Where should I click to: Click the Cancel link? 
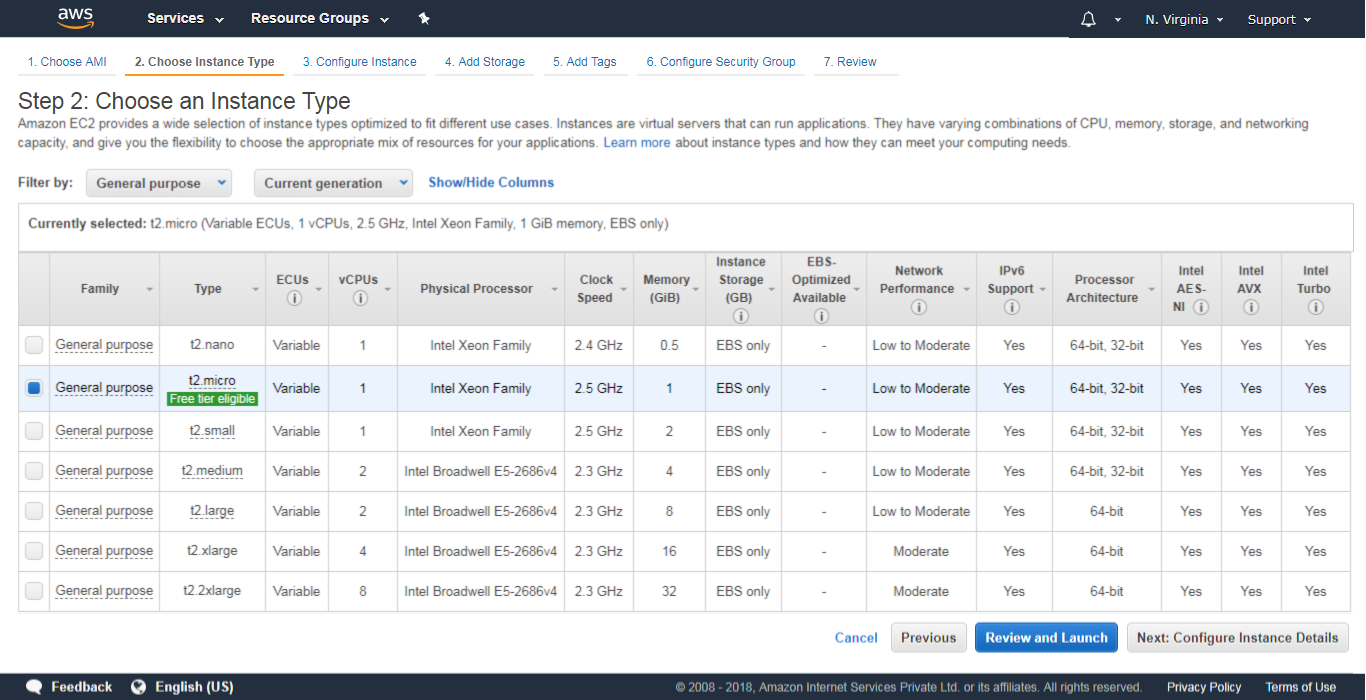(856, 638)
